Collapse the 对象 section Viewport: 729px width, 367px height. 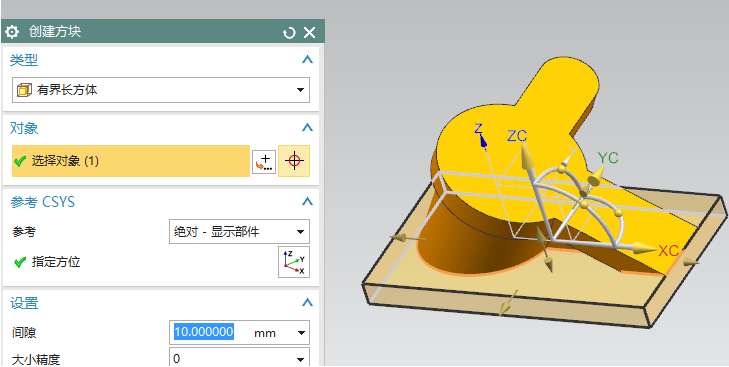(307, 127)
